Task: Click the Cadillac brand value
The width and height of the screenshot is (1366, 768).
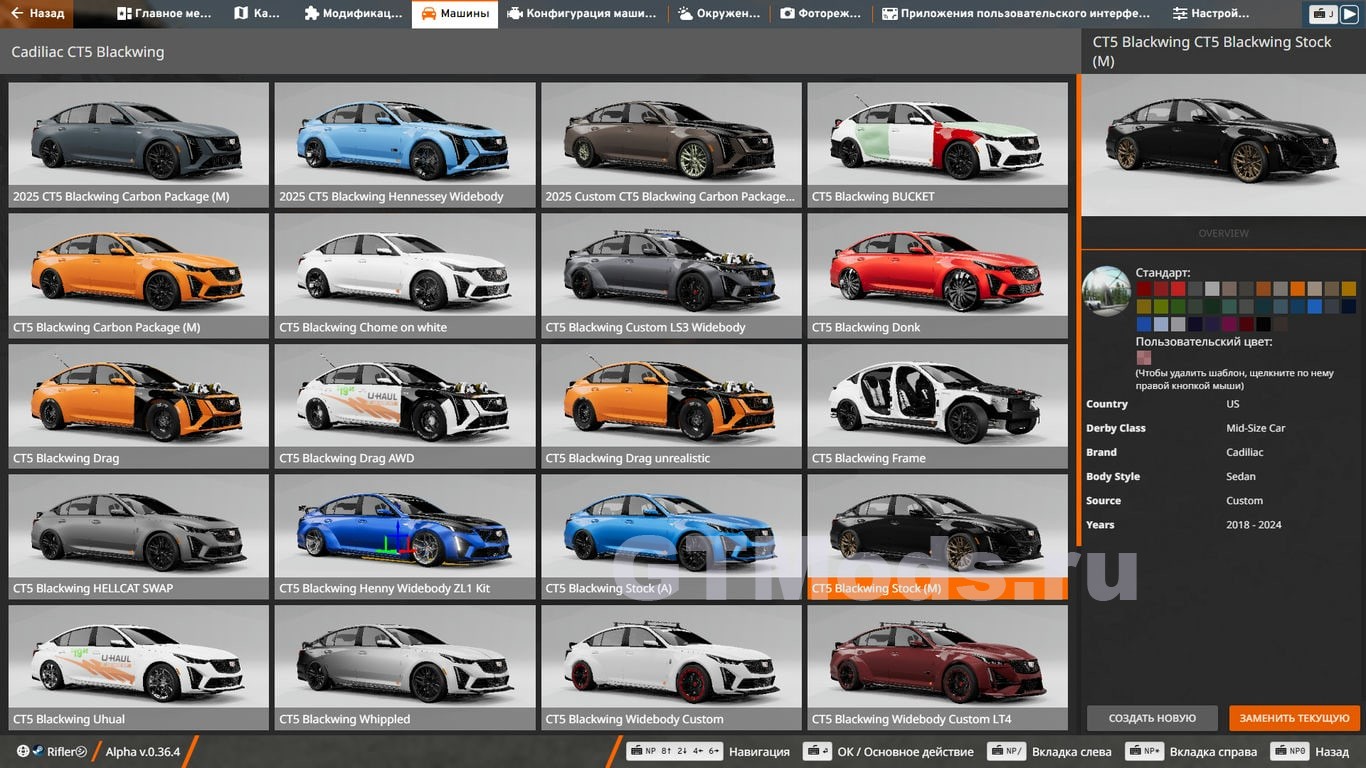Action: [x=1245, y=452]
